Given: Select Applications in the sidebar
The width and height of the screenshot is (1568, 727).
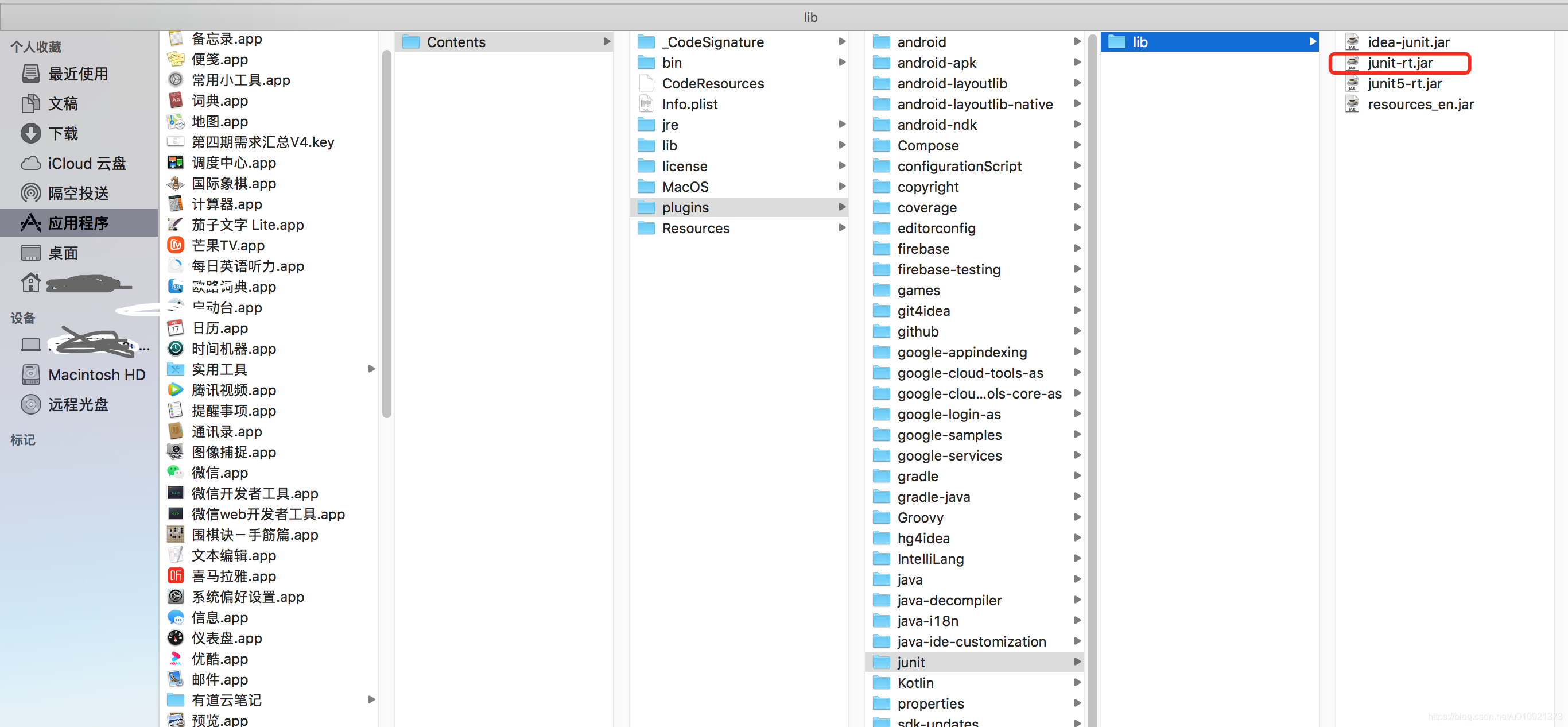Looking at the screenshot, I should 78,223.
